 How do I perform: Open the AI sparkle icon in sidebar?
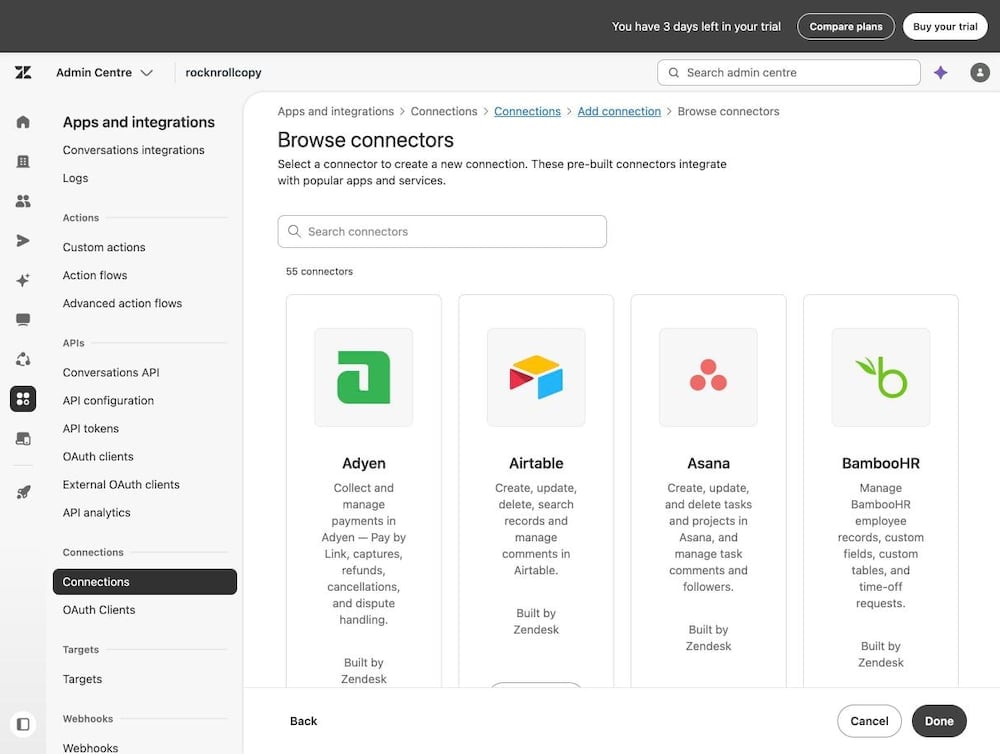tap(23, 280)
